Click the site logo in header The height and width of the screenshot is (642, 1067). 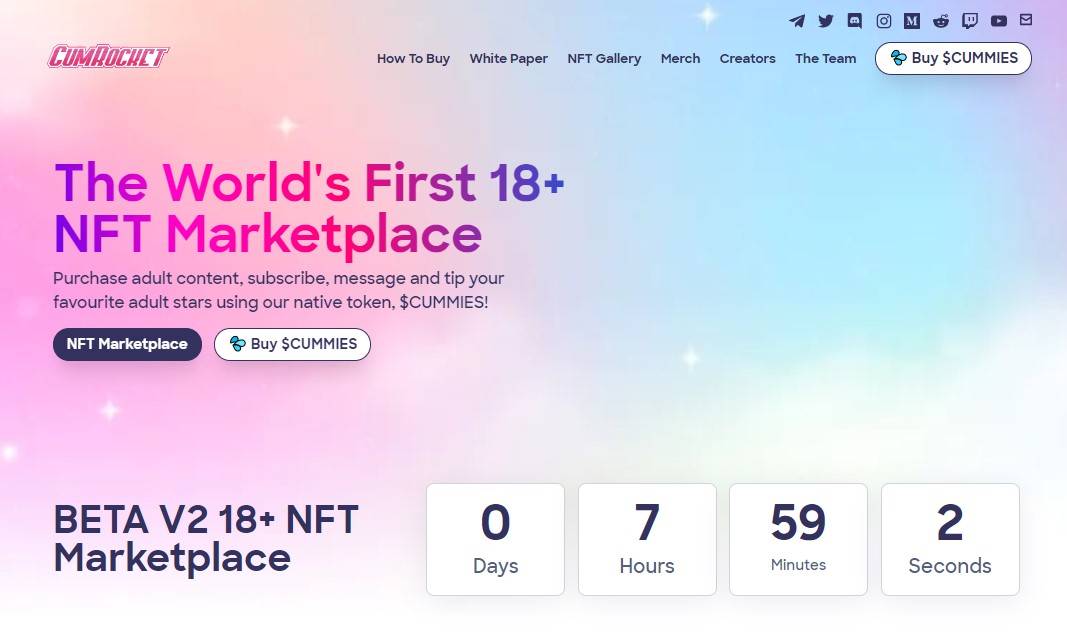(108, 57)
